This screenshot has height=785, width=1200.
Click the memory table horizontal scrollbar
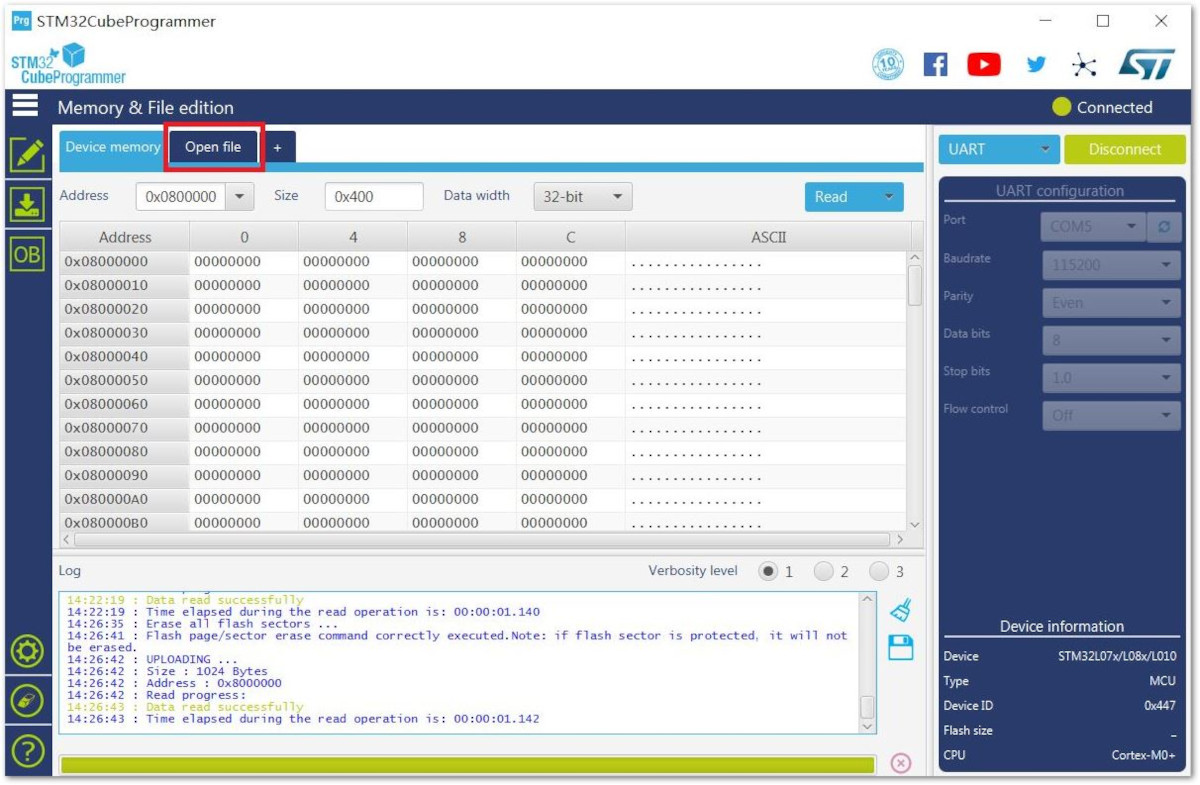click(x=484, y=539)
